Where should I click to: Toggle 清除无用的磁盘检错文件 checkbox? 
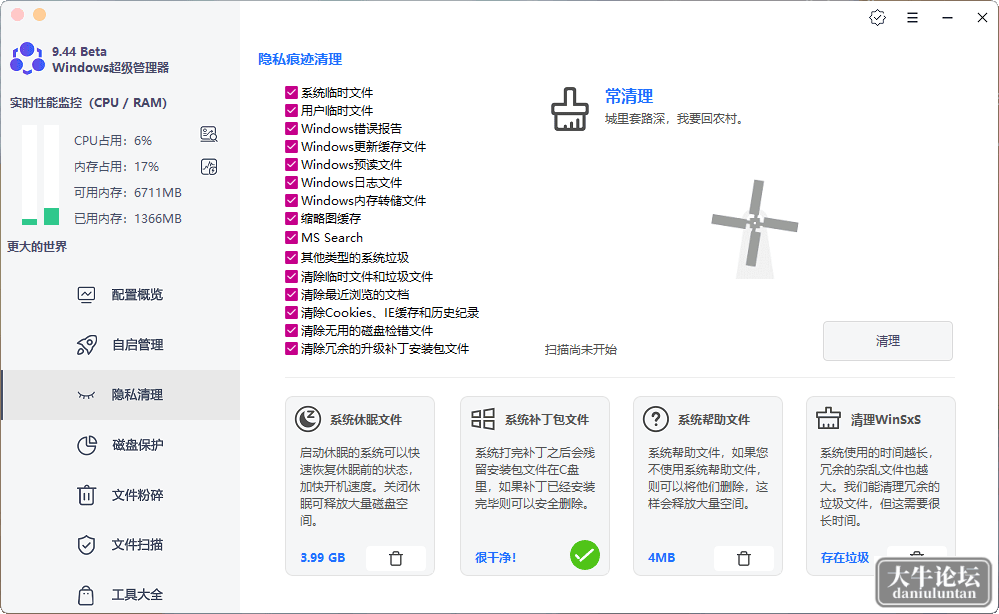pyautogui.click(x=291, y=331)
